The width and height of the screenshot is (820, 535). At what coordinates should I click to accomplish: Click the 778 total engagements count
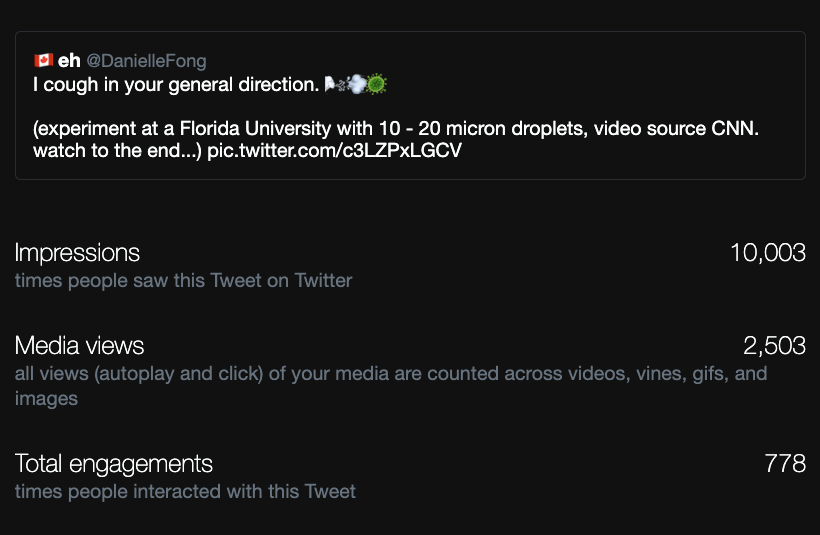tap(785, 464)
